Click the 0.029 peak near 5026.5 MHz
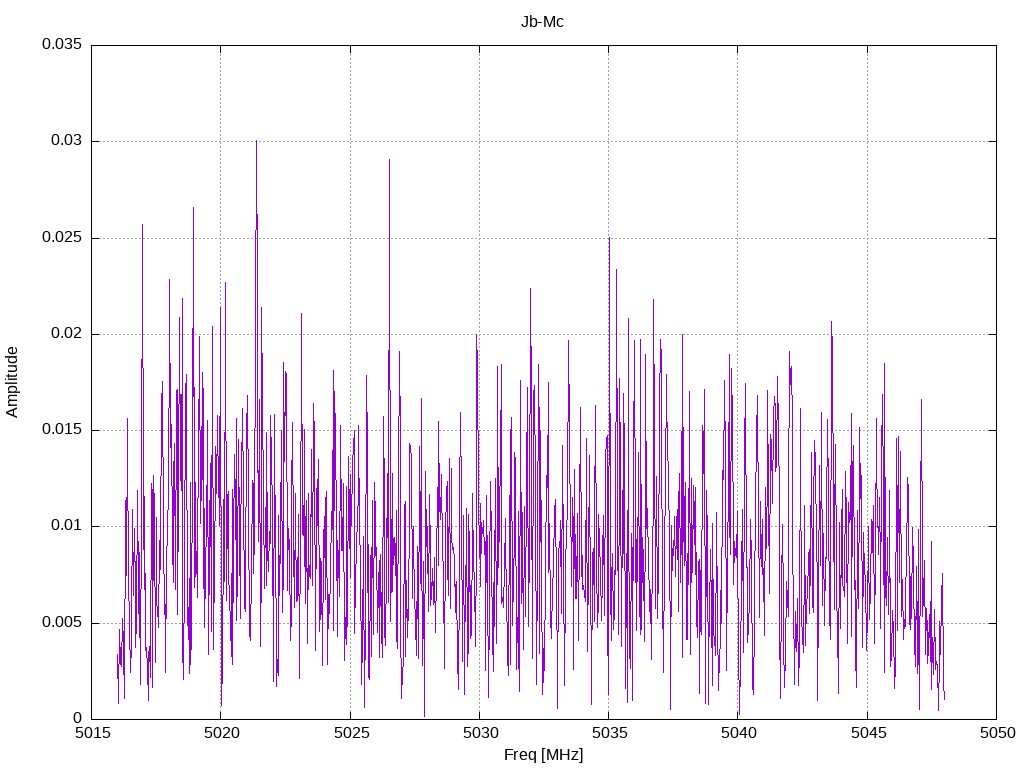Image resolution: width=1024 pixels, height=768 pixels. 389,160
